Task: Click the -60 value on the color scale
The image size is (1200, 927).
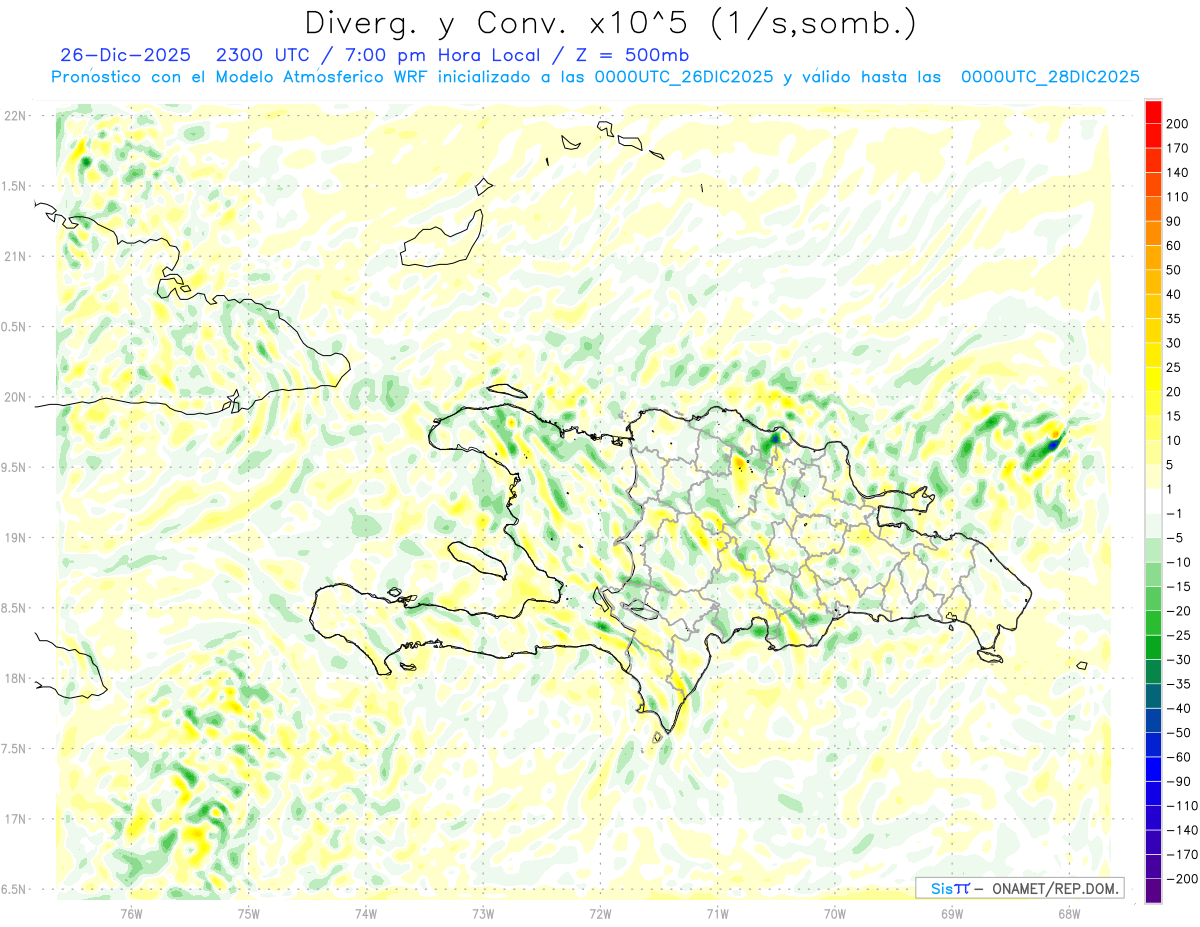Action: (1177, 757)
